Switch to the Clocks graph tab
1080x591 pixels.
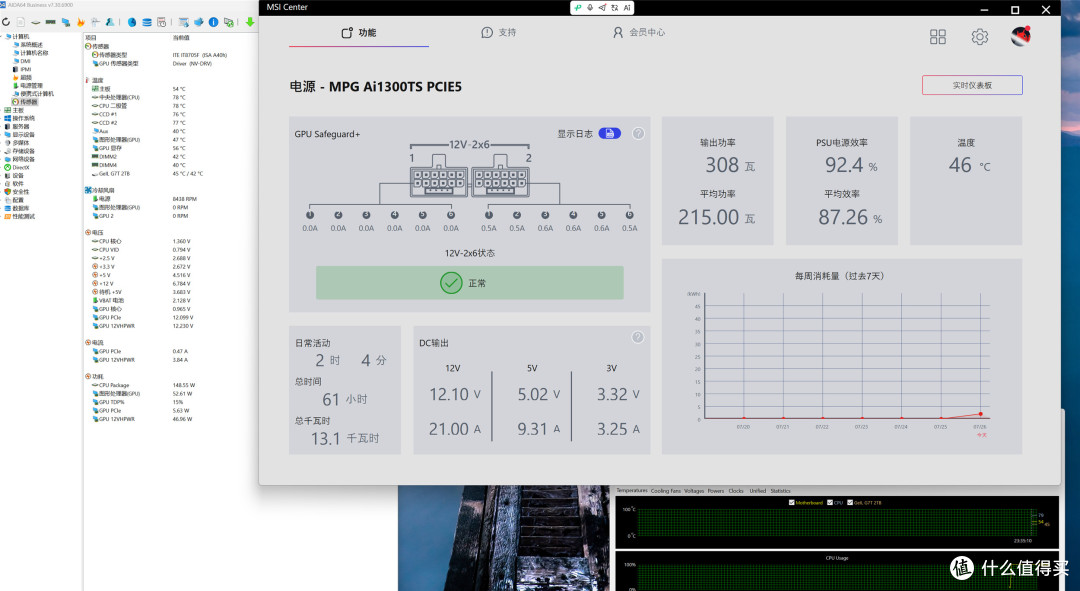tap(736, 490)
